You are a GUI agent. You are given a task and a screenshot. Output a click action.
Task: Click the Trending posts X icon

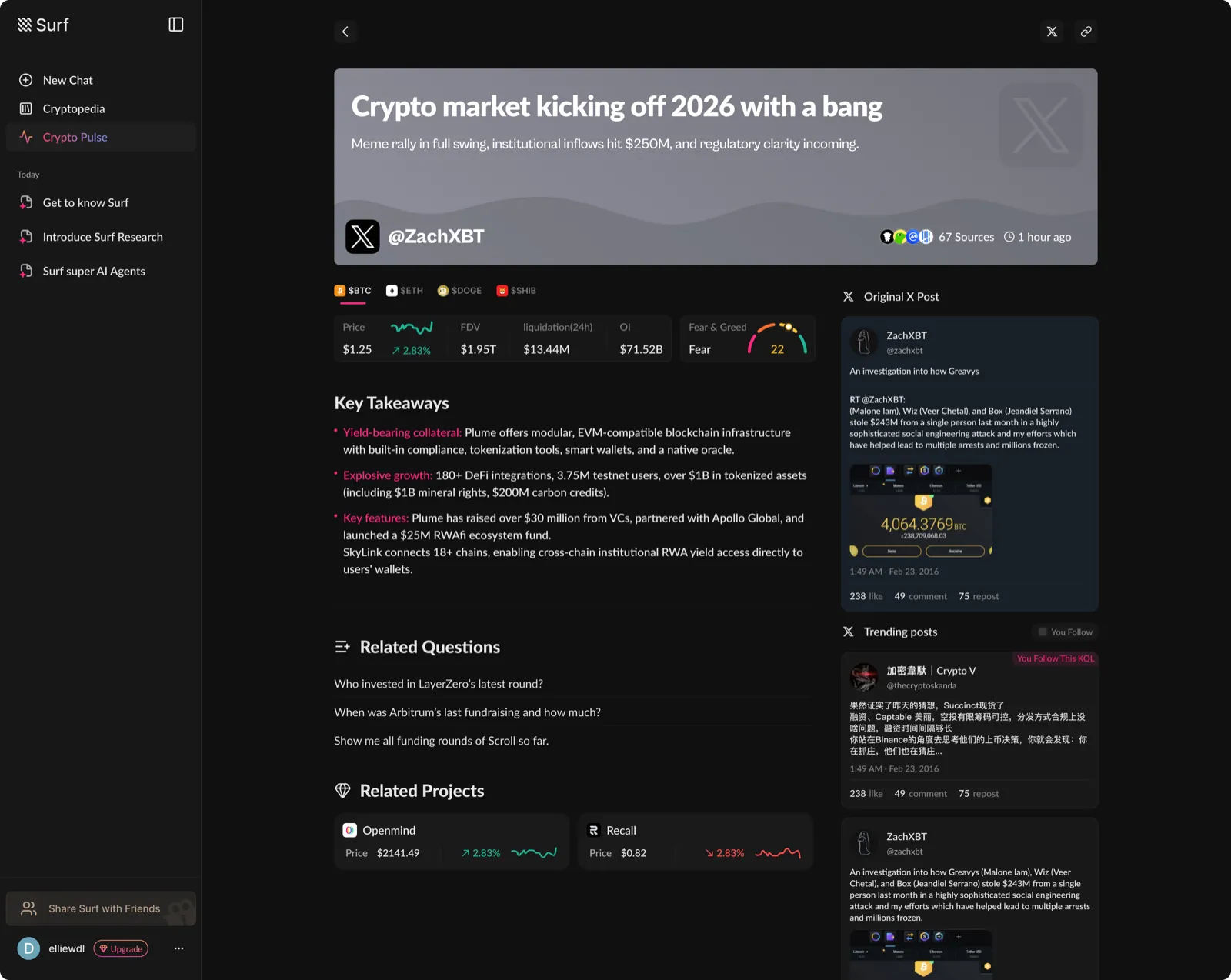(848, 632)
